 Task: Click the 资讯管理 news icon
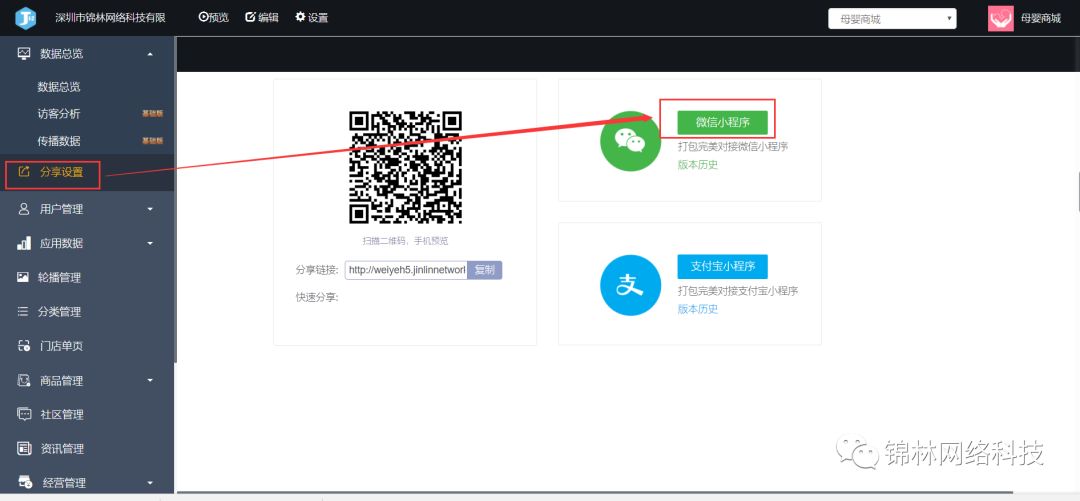point(24,449)
